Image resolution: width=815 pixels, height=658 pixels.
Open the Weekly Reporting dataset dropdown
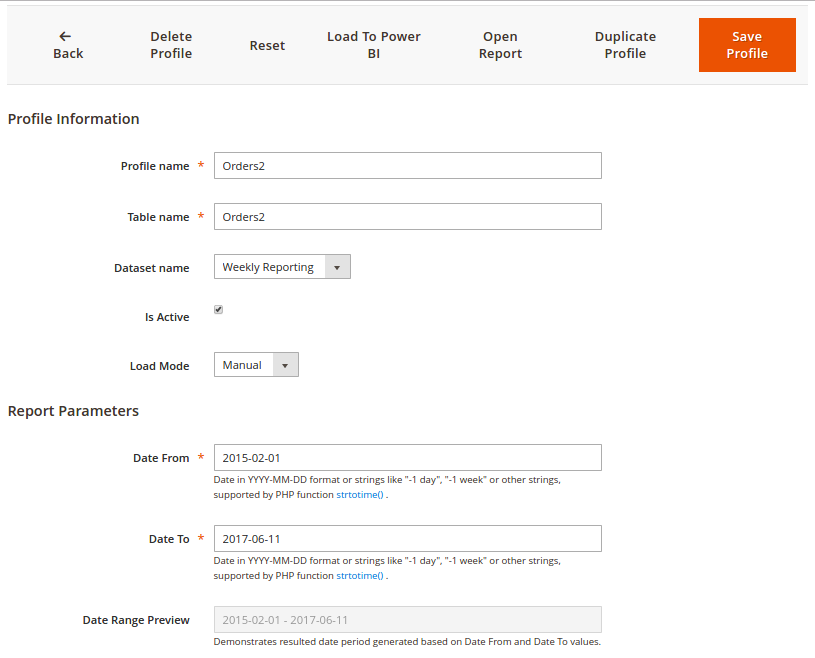(x=282, y=267)
